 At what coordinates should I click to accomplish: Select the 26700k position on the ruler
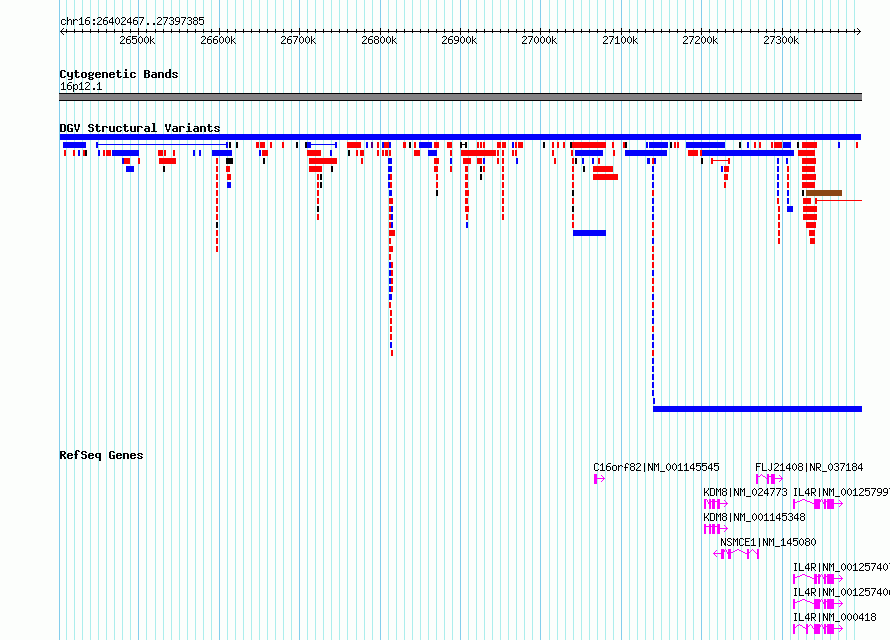[x=298, y=40]
